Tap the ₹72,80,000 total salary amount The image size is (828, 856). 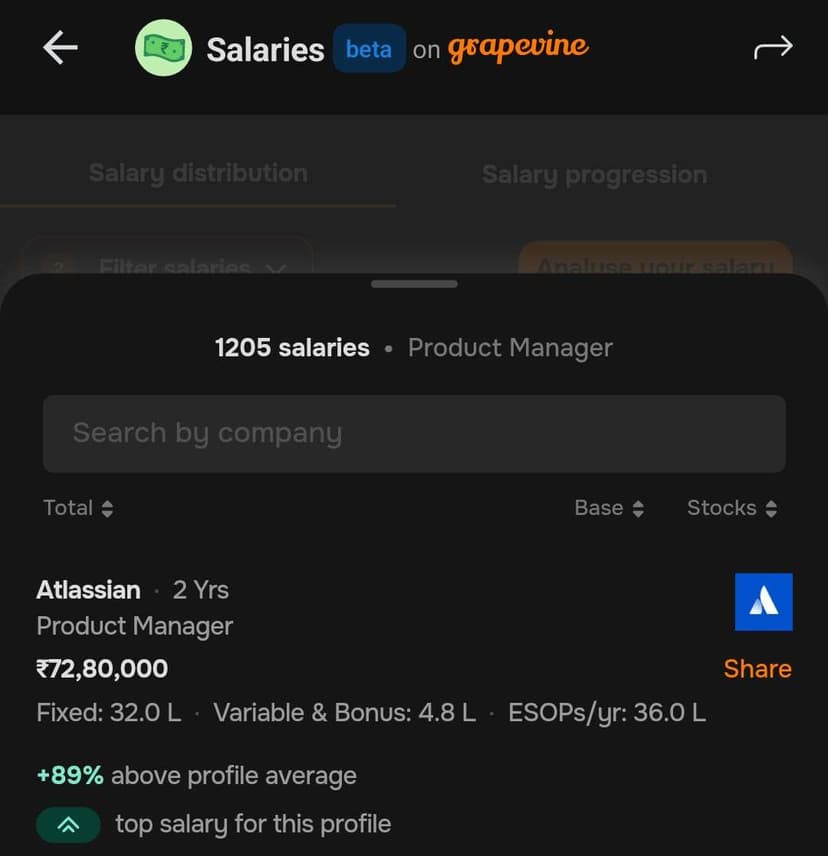[102, 668]
